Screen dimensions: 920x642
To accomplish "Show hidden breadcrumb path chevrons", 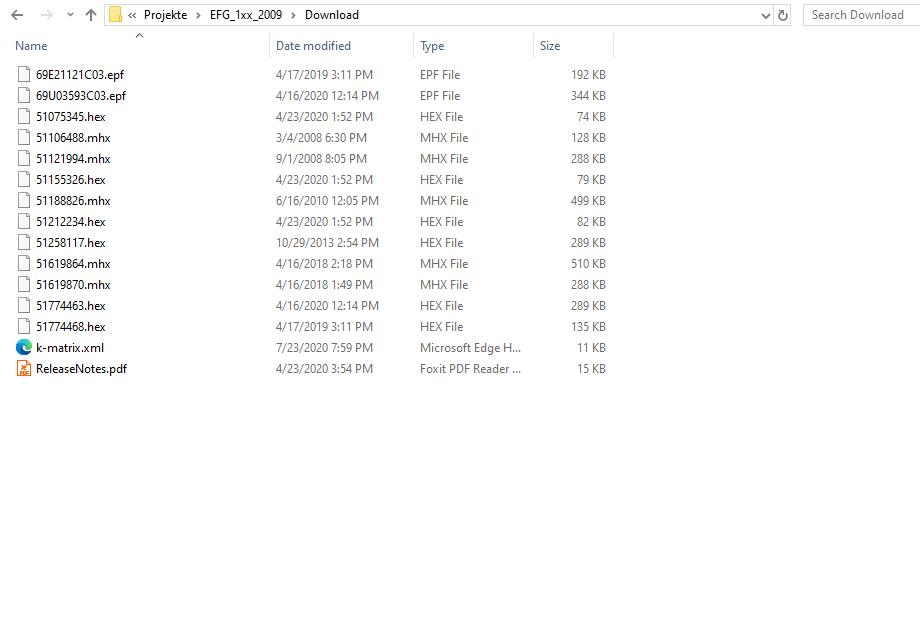I will pyautogui.click(x=132, y=15).
